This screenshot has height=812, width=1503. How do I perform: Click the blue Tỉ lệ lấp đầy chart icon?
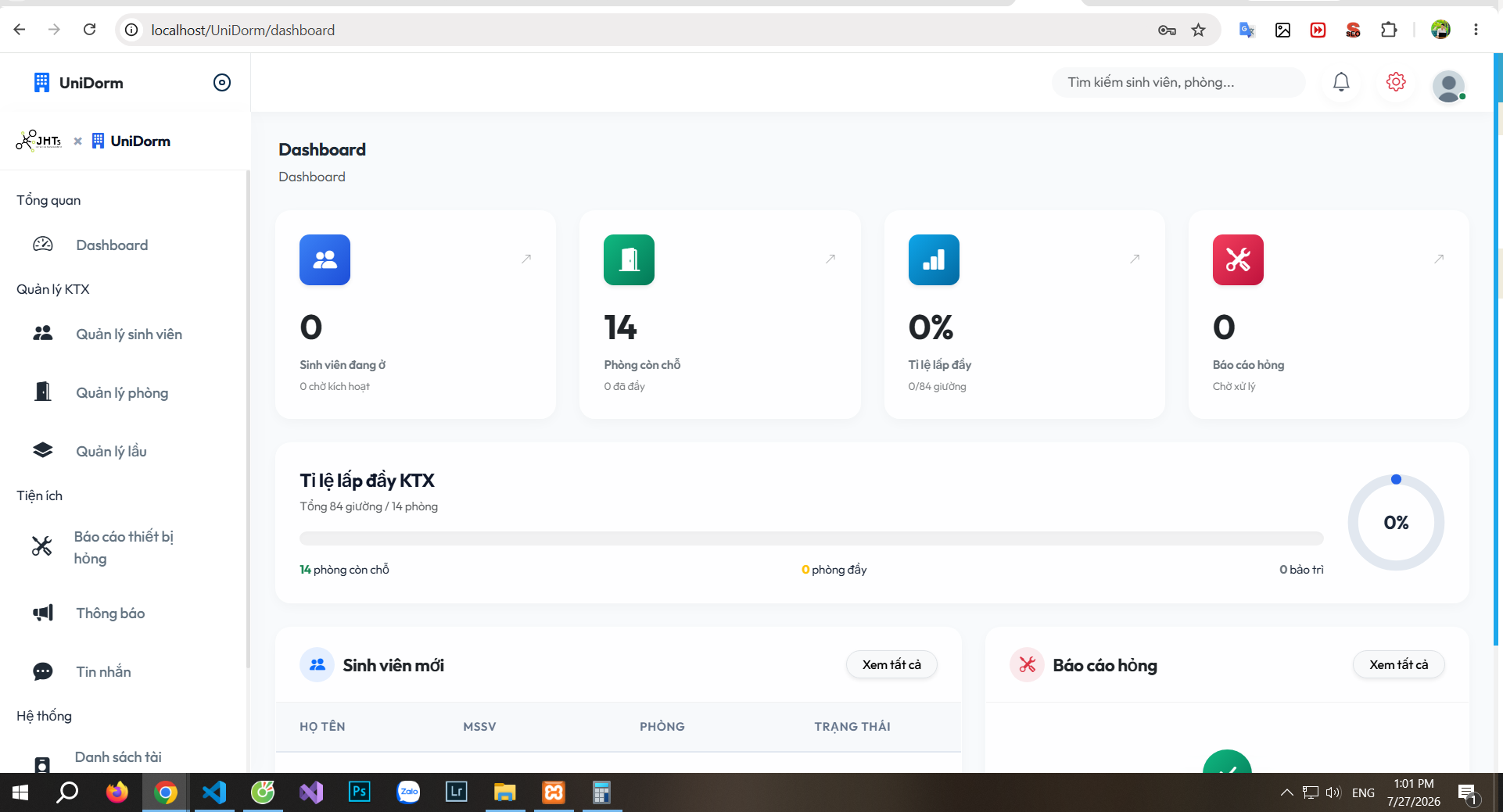(x=934, y=260)
